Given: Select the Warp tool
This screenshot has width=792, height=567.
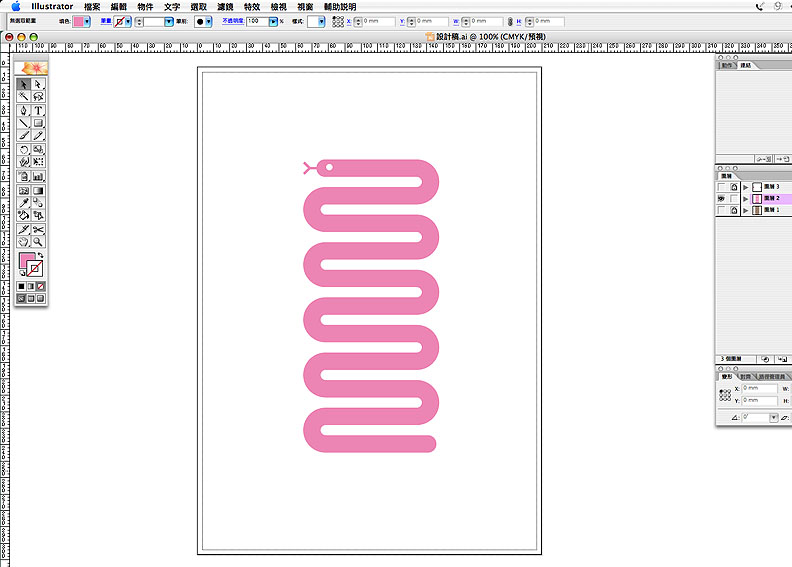Looking at the screenshot, I should tap(23, 162).
